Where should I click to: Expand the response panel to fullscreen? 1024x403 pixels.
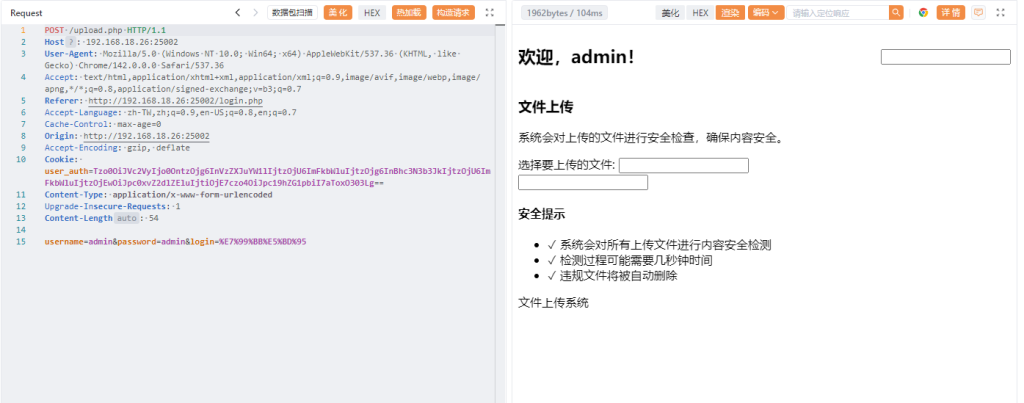[1000, 12]
